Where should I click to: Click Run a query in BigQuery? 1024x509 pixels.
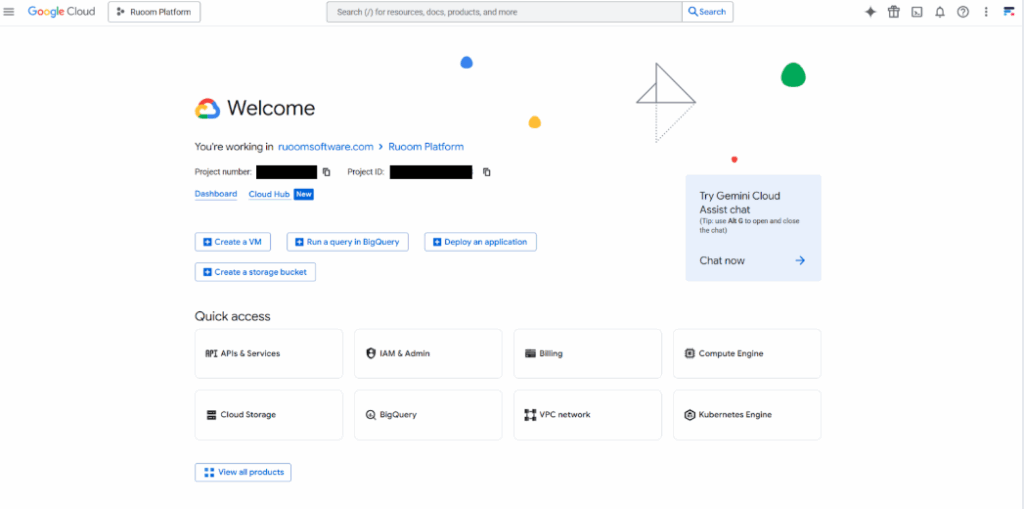pos(347,242)
